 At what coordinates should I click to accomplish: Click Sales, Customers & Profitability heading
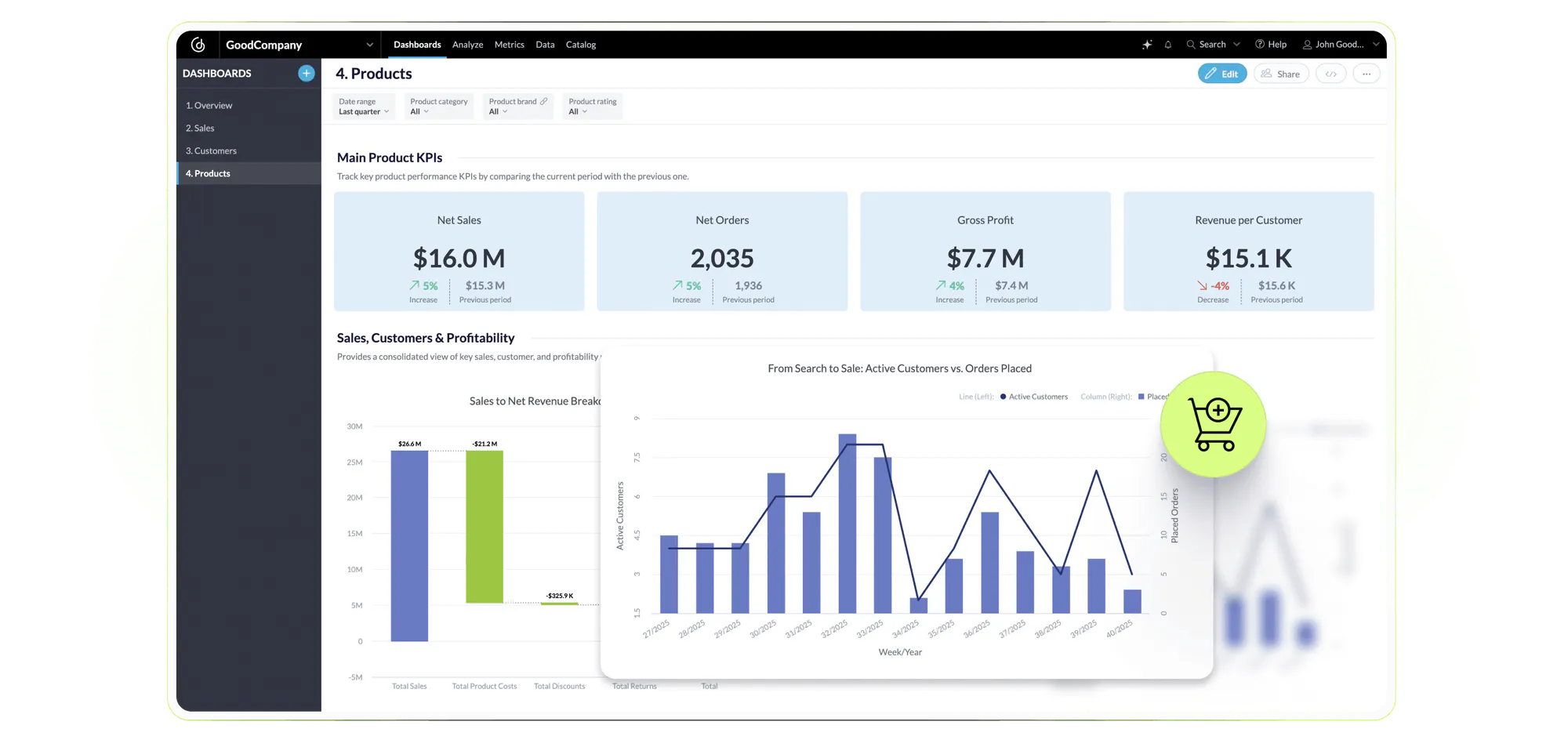(426, 338)
